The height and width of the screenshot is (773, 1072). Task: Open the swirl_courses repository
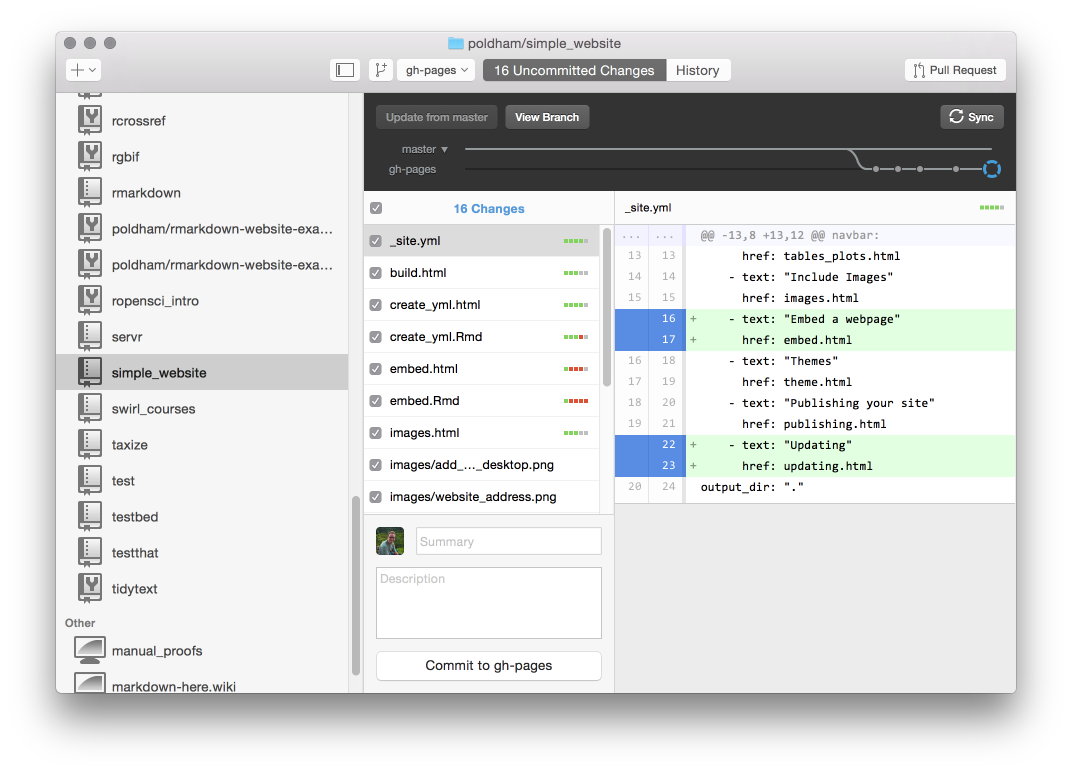pyautogui.click(x=202, y=409)
